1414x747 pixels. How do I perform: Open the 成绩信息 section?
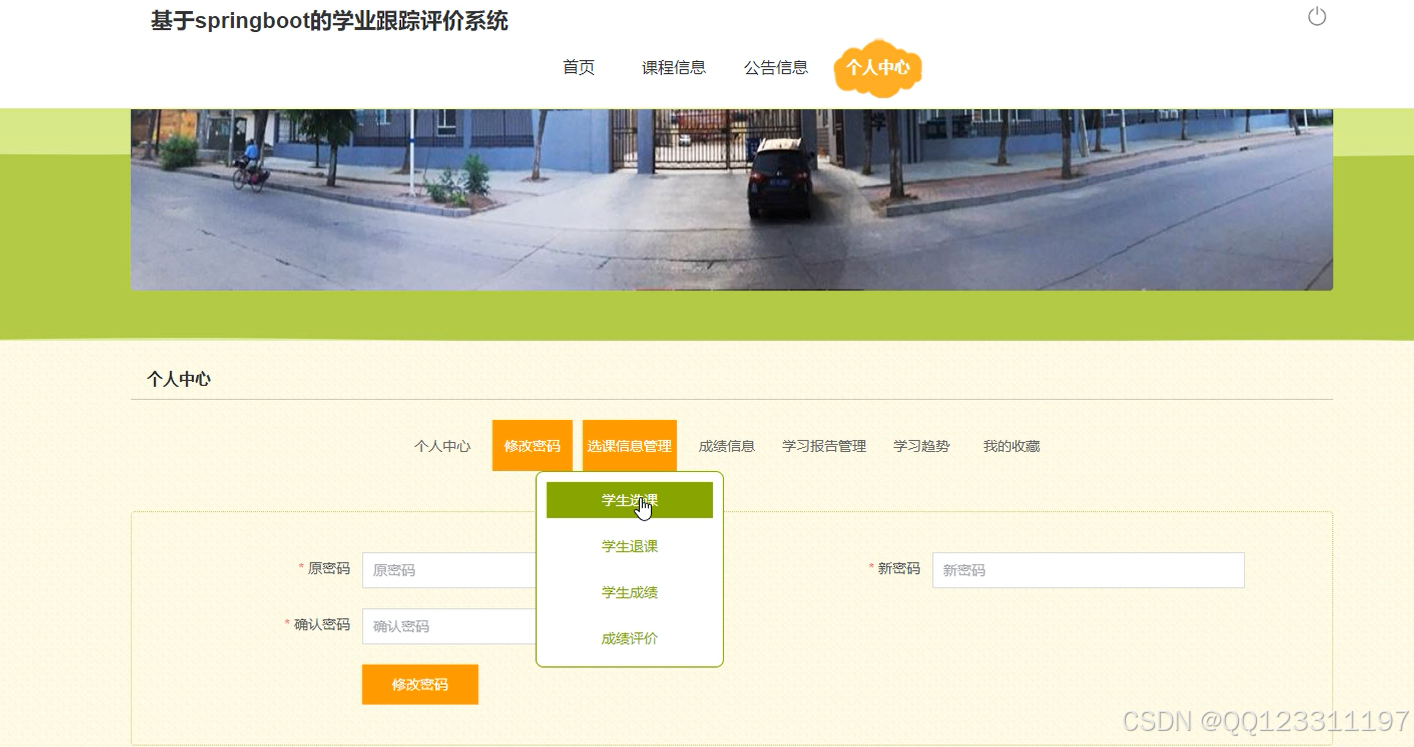point(727,446)
